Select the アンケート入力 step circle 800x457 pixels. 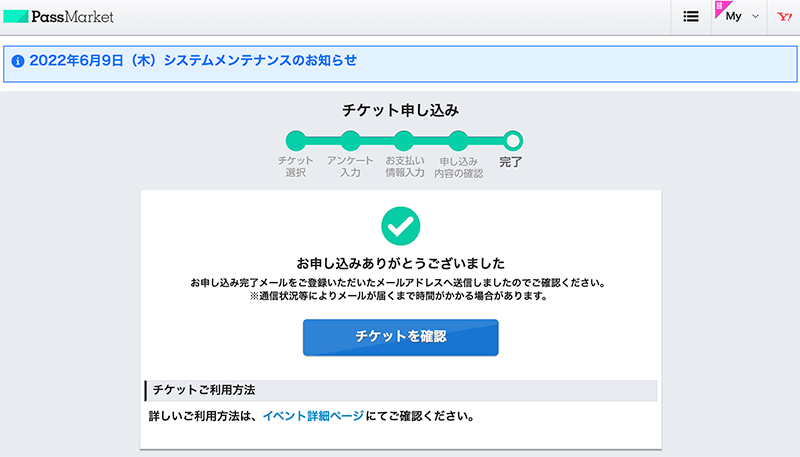350,141
